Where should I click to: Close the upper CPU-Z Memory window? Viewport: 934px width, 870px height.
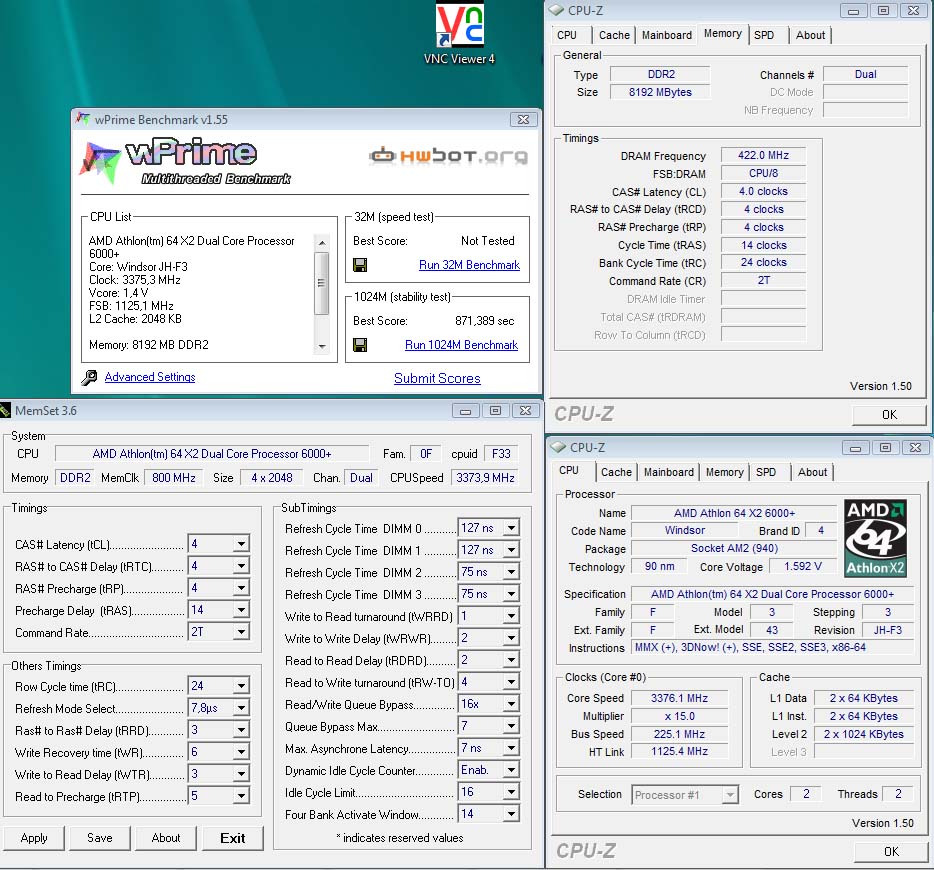tap(913, 11)
